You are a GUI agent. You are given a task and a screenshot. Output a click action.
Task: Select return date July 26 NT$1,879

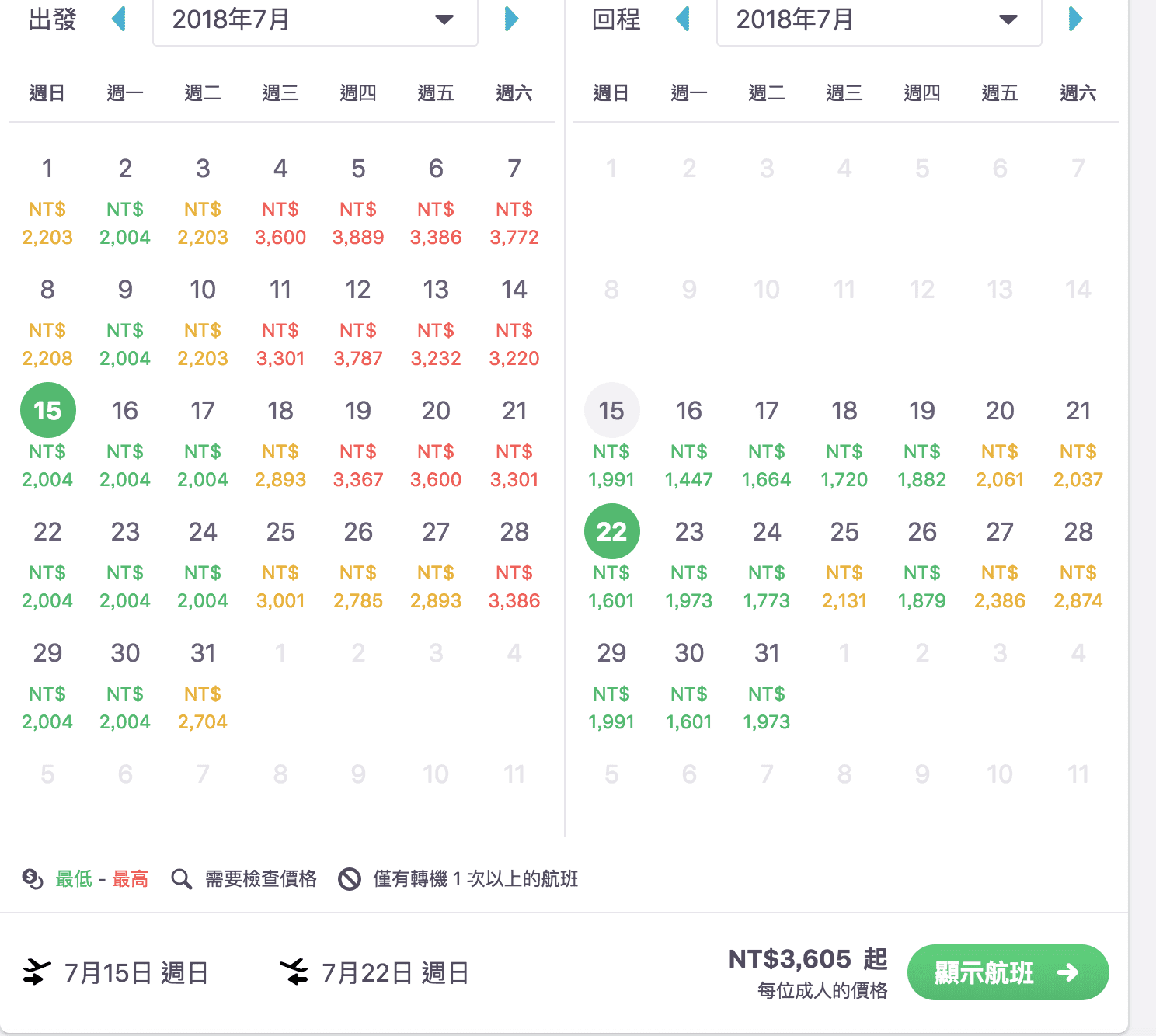click(922, 565)
